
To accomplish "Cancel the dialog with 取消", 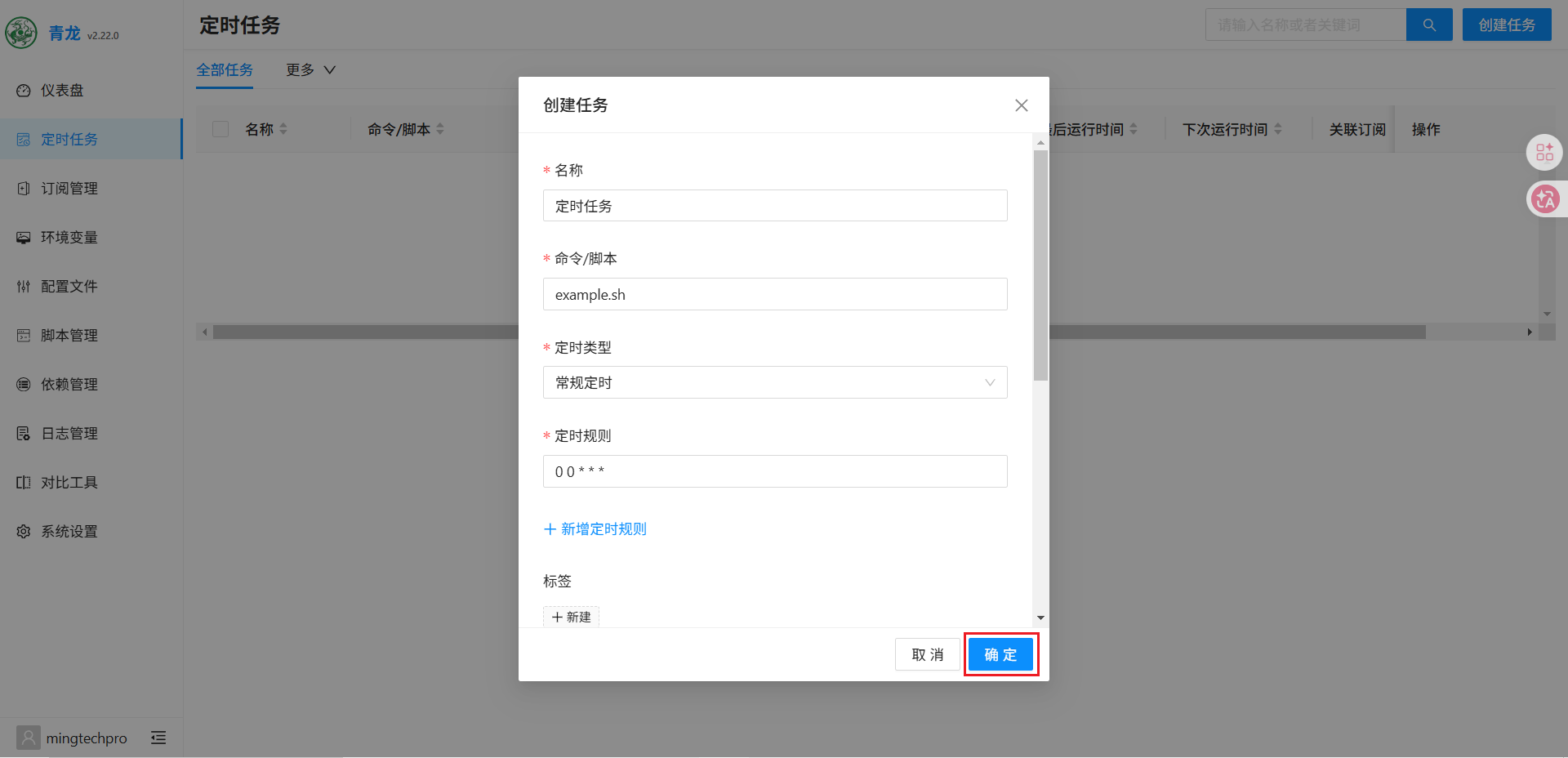I will point(928,654).
